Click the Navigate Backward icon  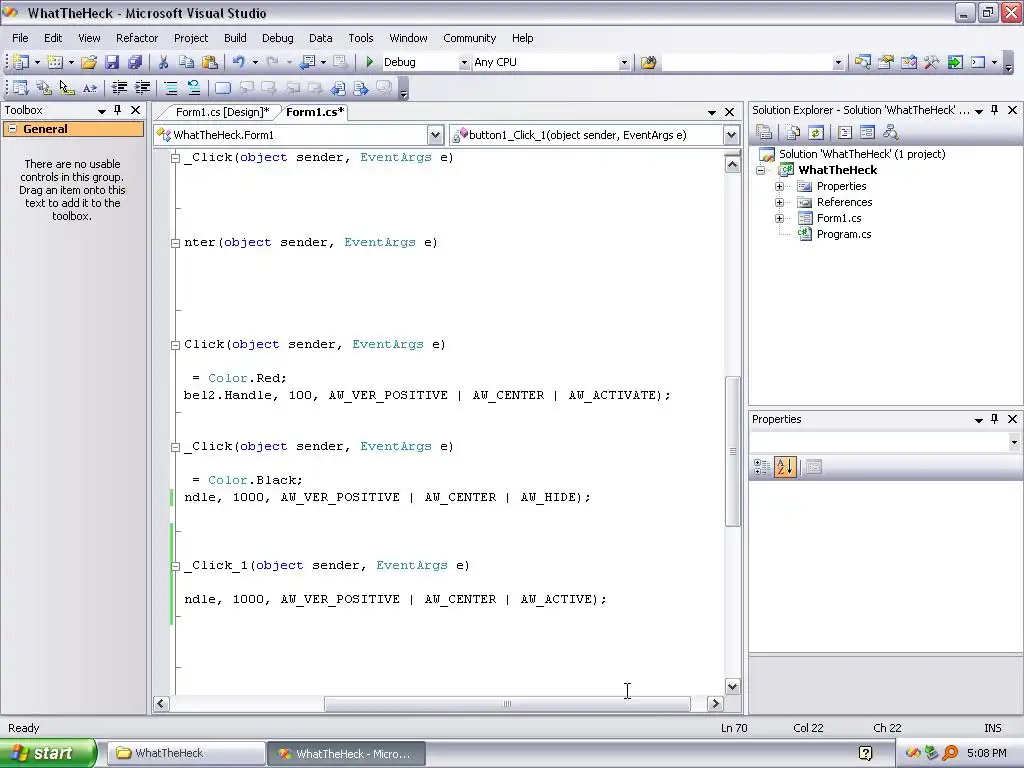click(307, 62)
